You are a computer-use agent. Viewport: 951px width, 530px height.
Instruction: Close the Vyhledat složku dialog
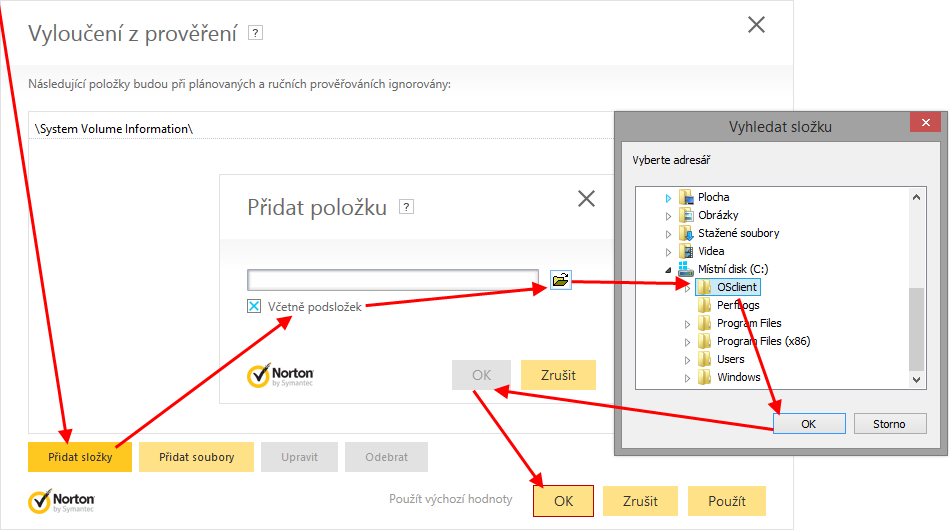[x=926, y=122]
